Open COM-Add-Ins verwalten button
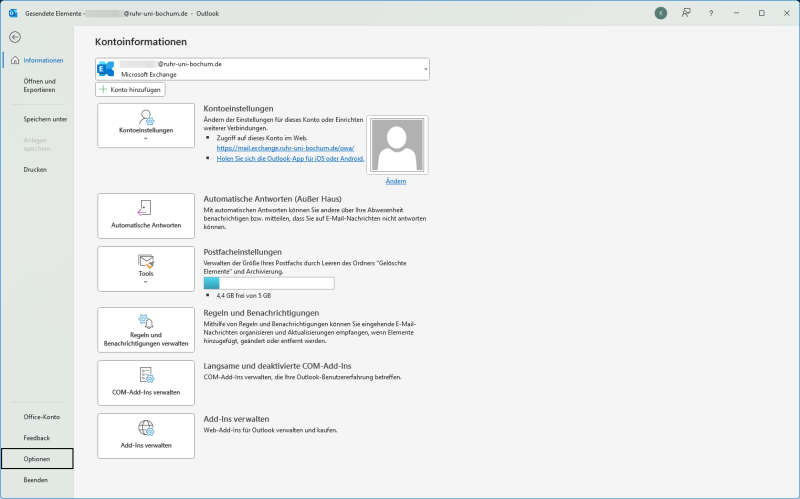The width and height of the screenshot is (800, 499). tap(146, 384)
